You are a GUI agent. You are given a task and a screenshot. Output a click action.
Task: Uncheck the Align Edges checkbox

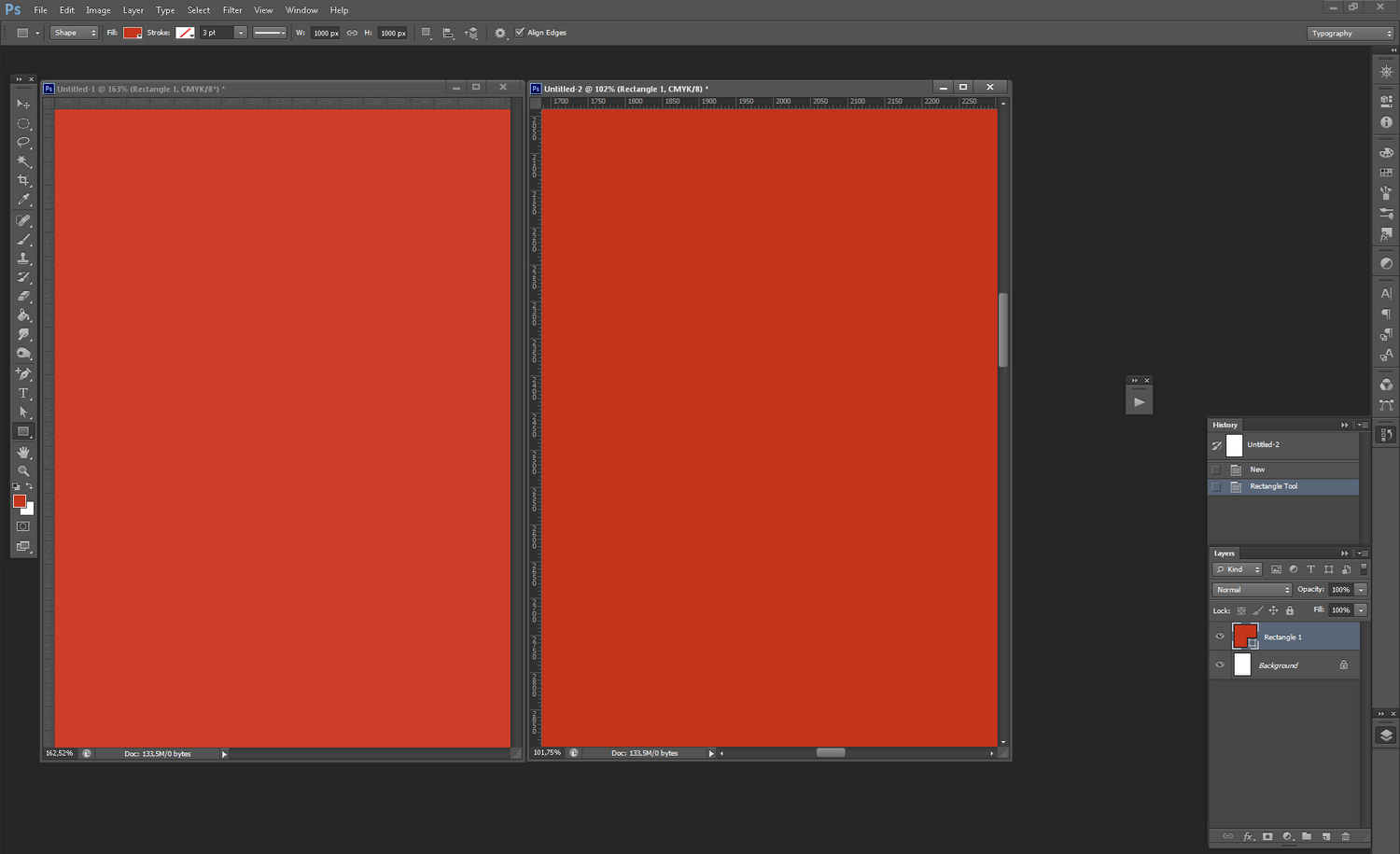tap(520, 33)
